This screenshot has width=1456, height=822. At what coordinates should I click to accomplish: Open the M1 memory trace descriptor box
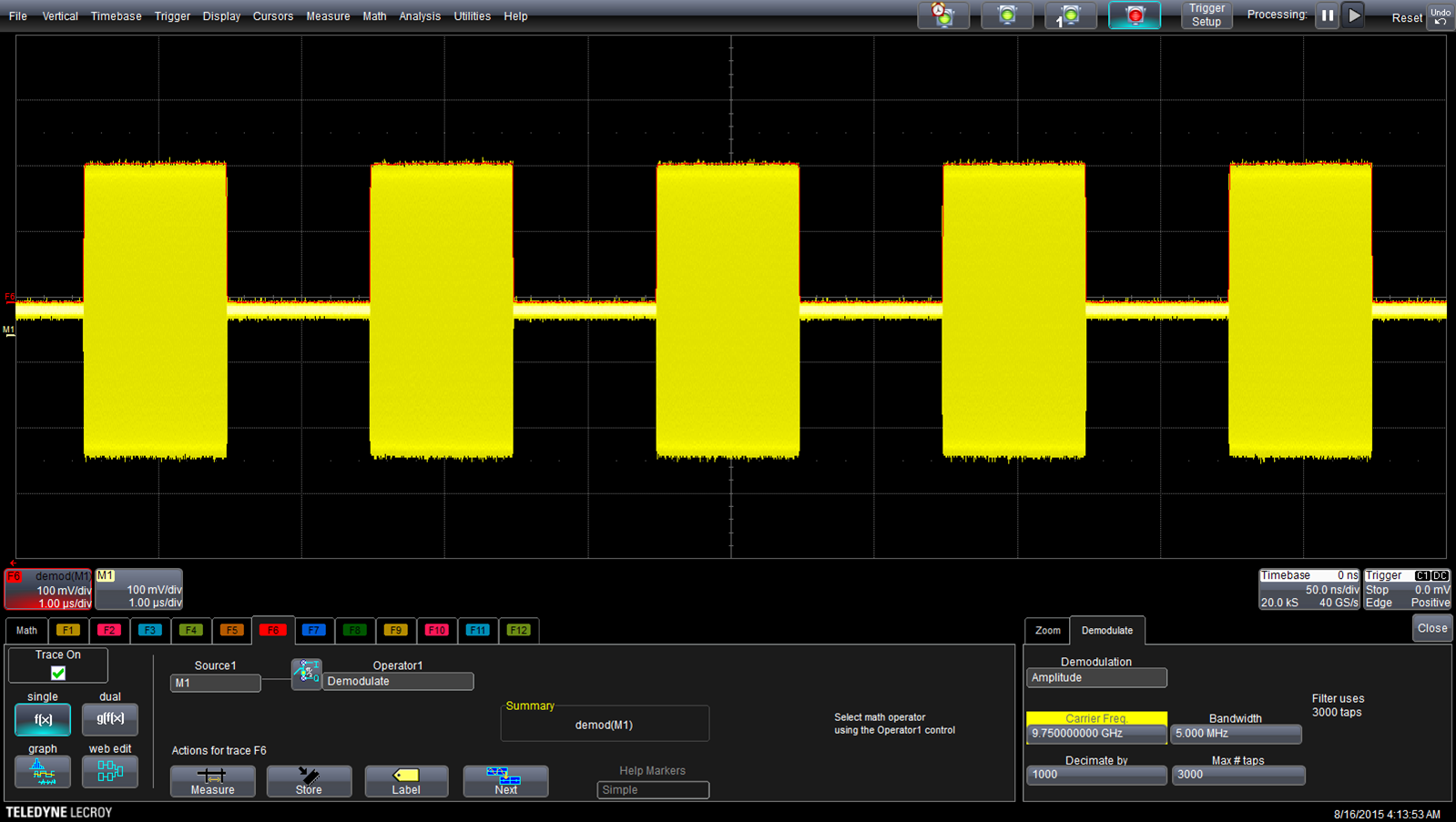coord(139,589)
